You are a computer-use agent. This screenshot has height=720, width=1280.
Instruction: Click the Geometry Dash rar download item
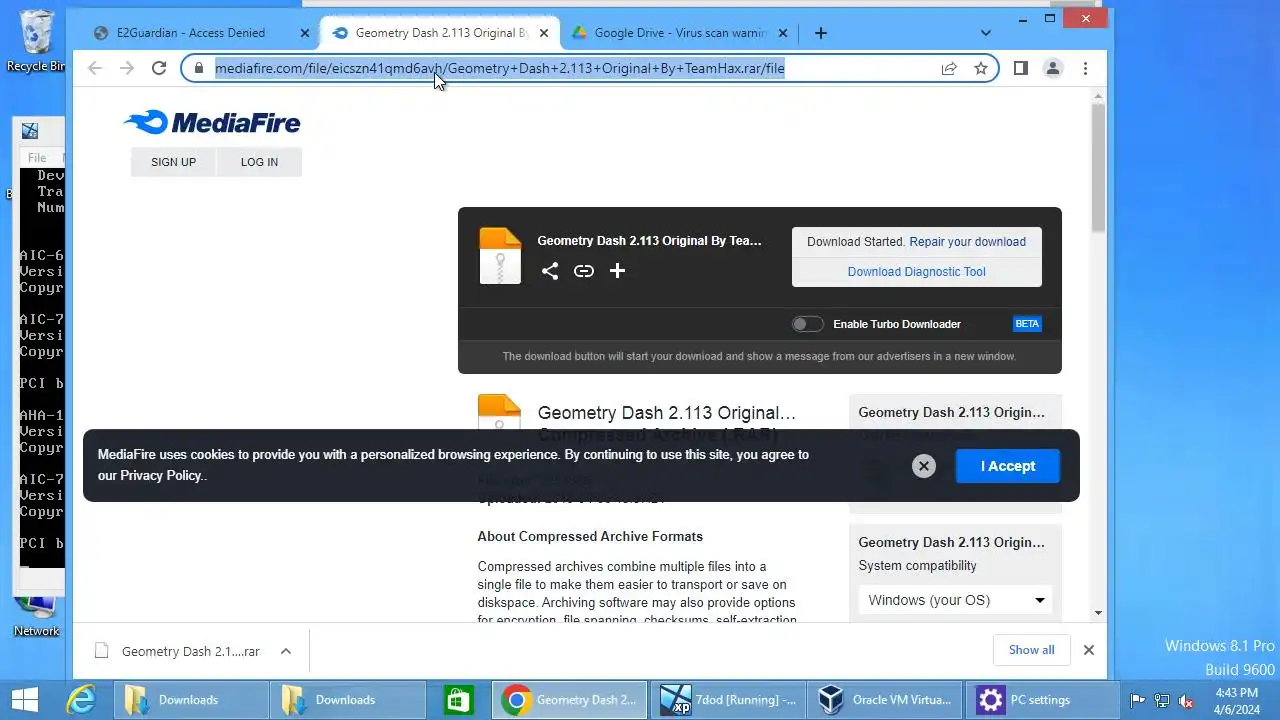[x=177, y=651]
